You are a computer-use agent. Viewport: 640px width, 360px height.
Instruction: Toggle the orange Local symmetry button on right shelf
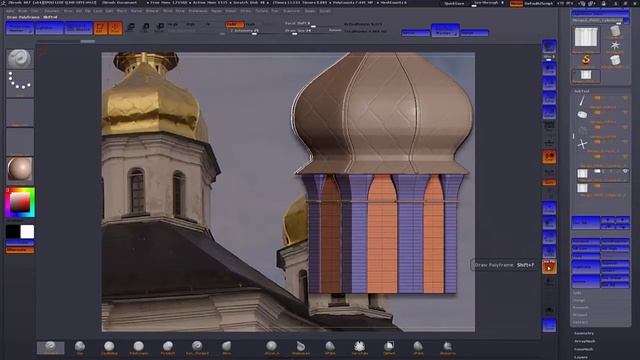pyautogui.click(x=549, y=157)
